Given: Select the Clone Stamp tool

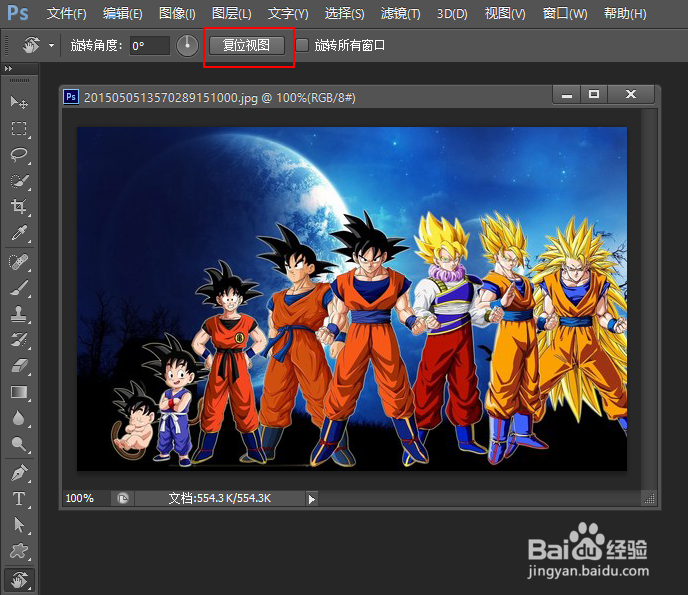Looking at the screenshot, I should point(19,314).
